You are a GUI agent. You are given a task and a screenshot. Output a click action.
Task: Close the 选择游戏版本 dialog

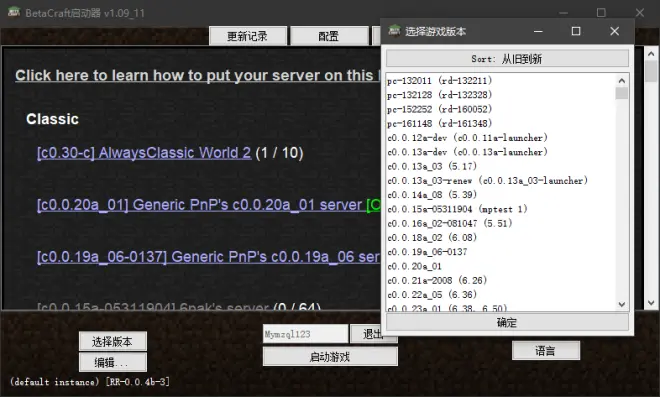click(615, 31)
